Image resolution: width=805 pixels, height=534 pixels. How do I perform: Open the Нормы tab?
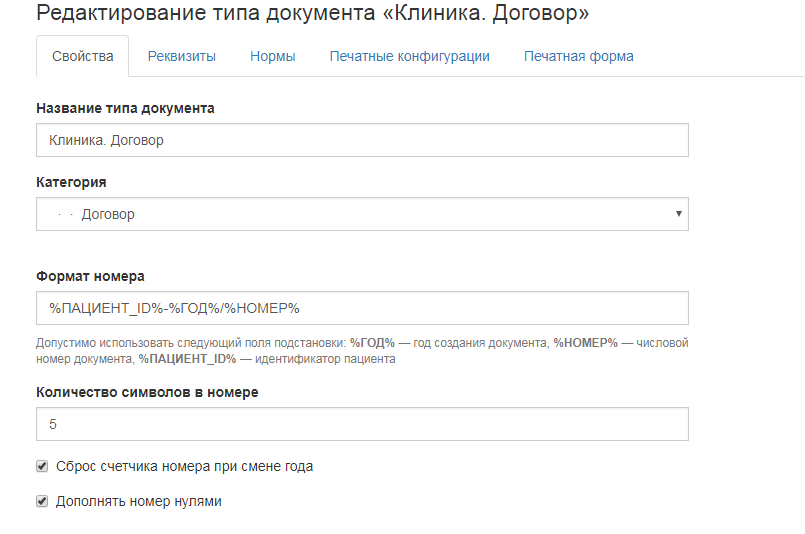[x=273, y=56]
